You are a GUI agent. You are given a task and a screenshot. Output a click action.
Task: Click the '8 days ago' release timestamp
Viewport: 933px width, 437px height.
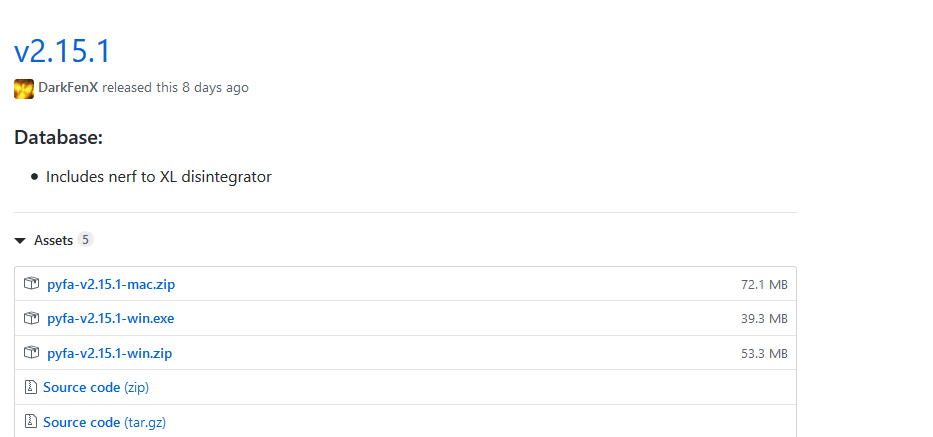[215, 88]
